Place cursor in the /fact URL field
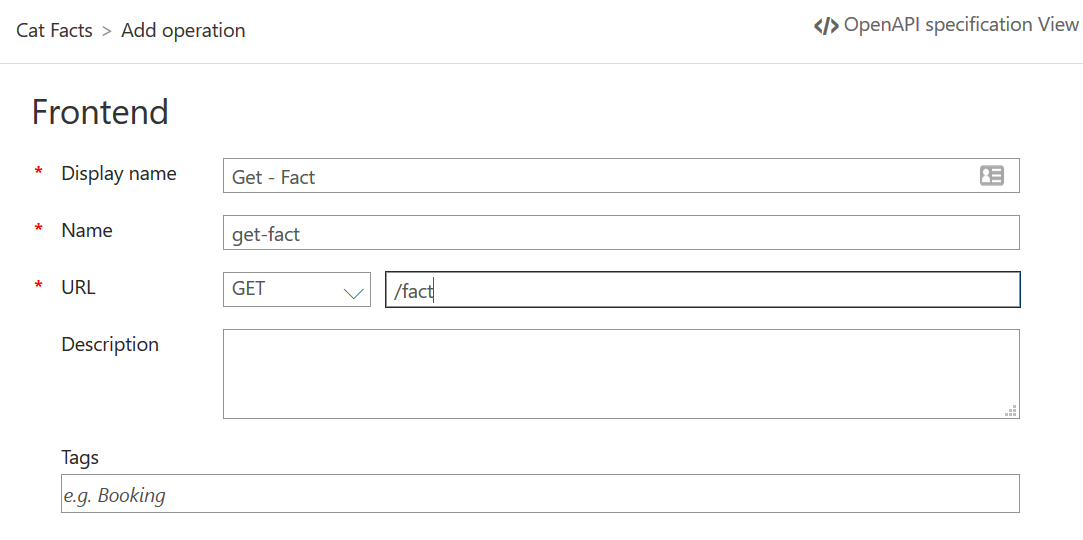Image resolution: width=1083 pixels, height=540 pixels. [700, 290]
